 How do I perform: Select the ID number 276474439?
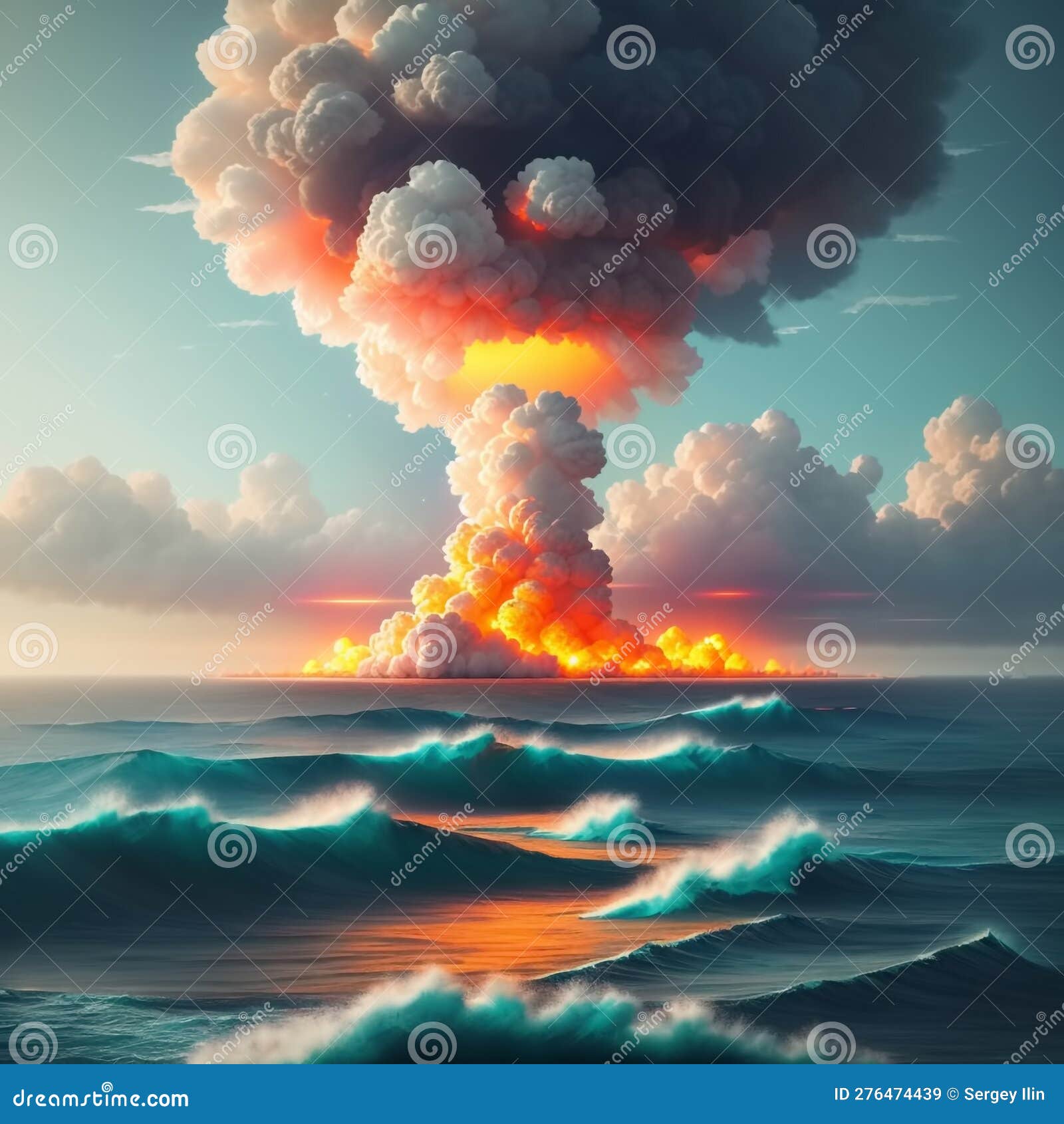tap(898, 1093)
